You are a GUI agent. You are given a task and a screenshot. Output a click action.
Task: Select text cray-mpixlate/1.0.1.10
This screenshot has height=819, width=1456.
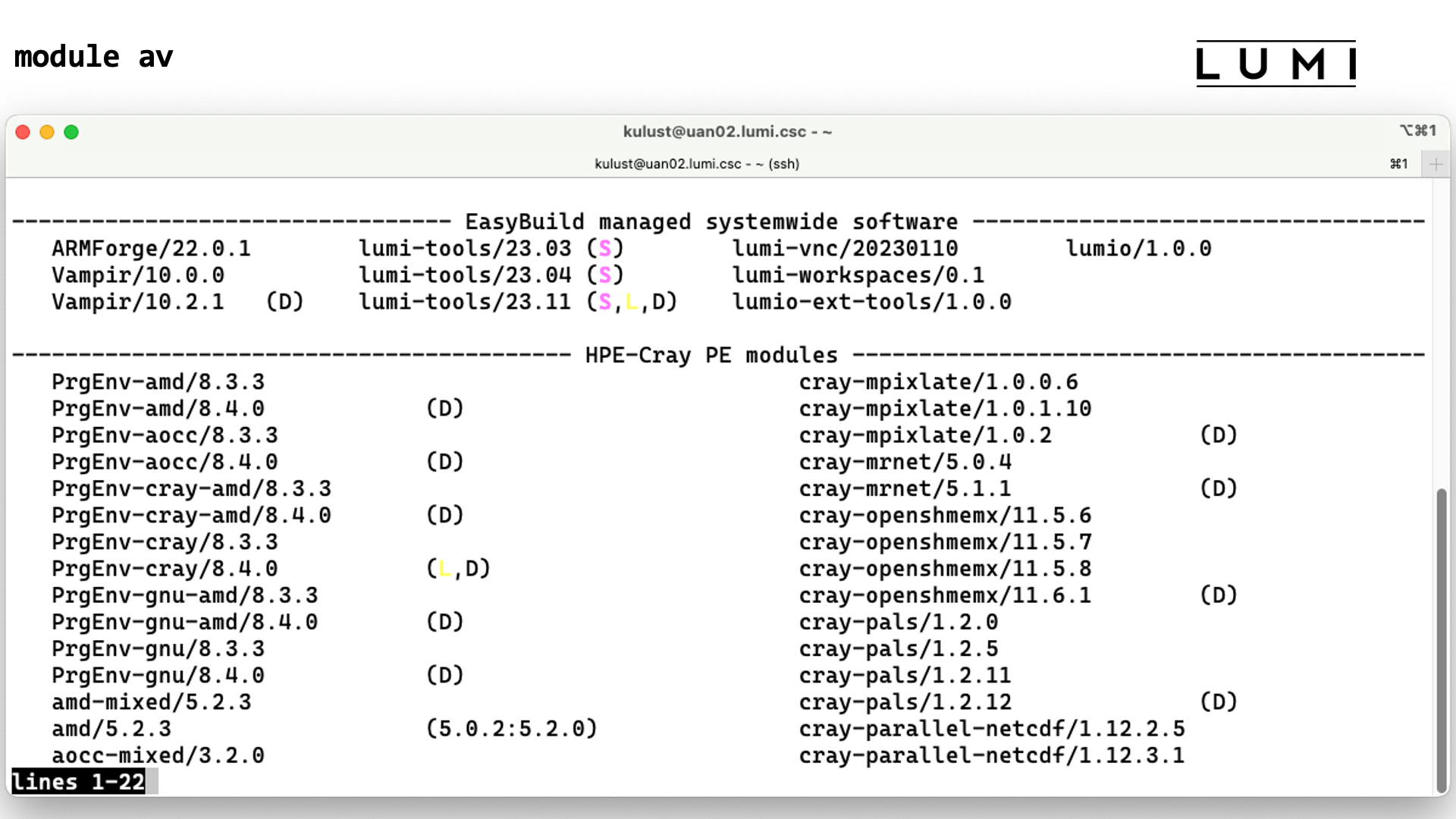click(945, 409)
